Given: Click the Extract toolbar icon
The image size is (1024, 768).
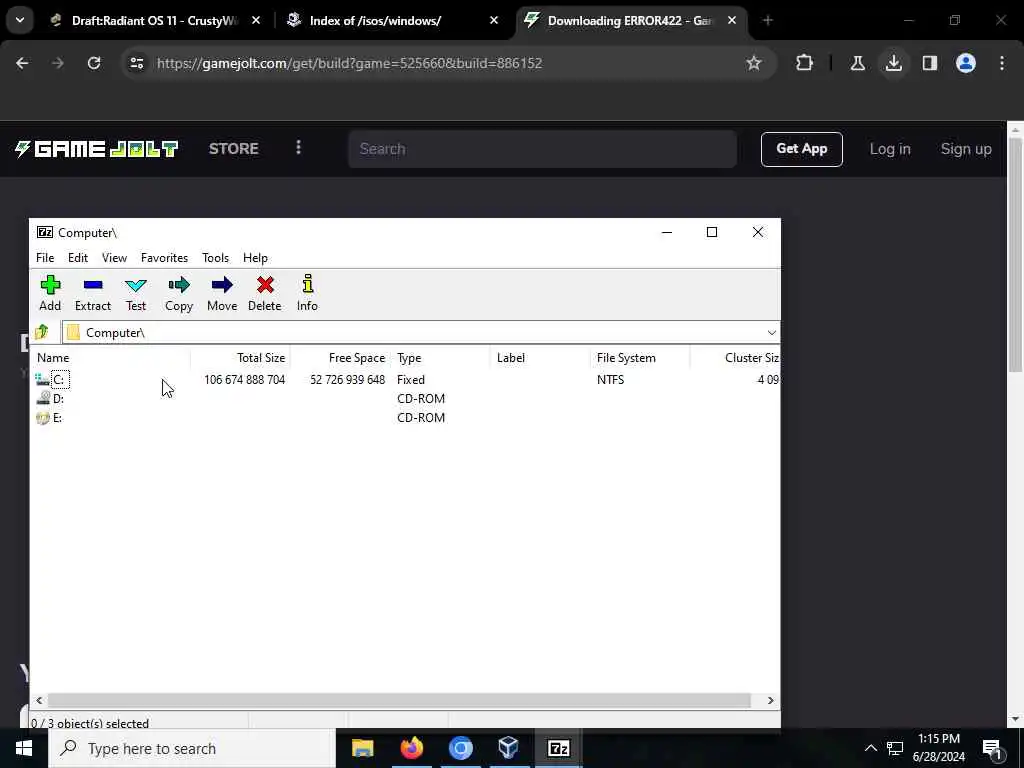Looking at the screenshot, I should tap(93, 293).
